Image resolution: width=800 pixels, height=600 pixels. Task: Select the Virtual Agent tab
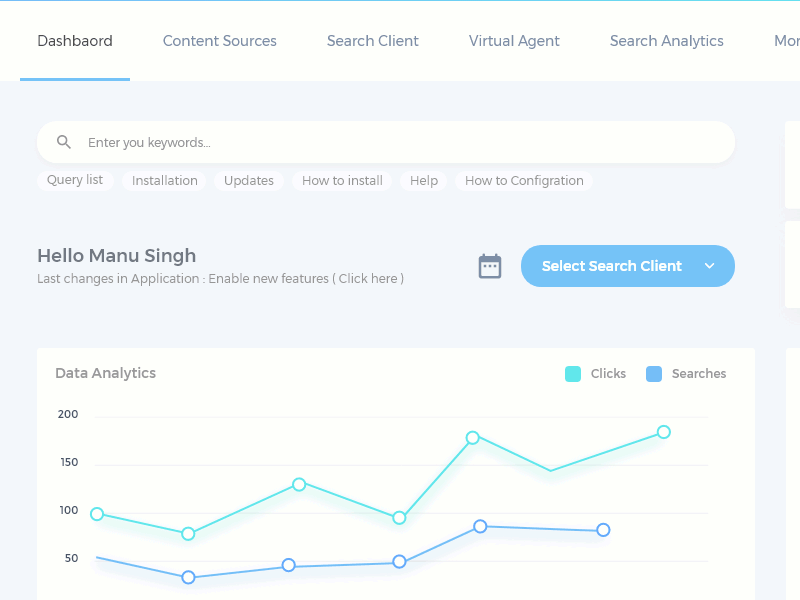click(514, 41)
